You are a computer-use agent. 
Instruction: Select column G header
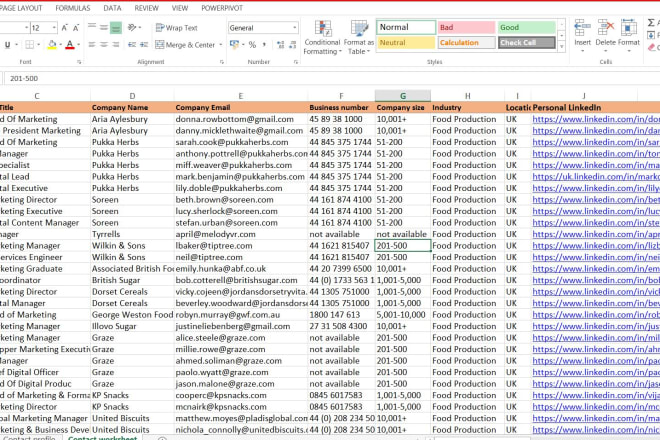403,96
